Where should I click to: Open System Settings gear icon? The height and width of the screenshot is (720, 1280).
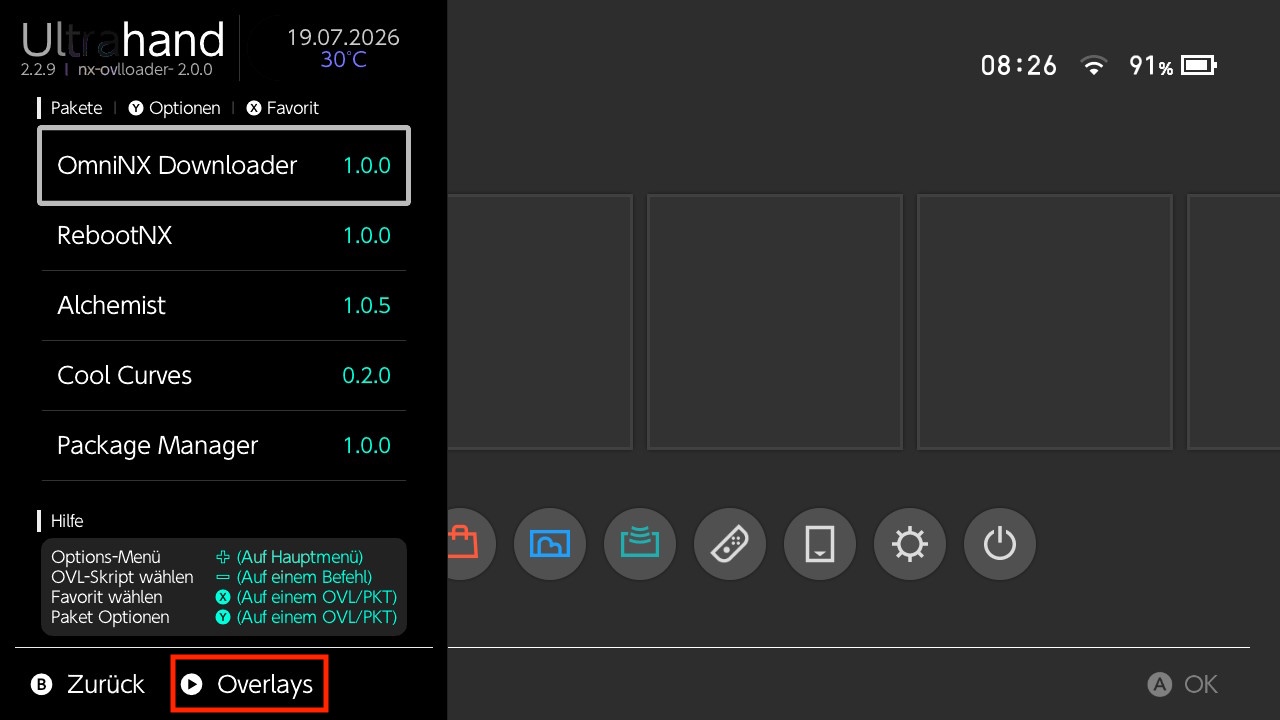(x=909, y=544)
